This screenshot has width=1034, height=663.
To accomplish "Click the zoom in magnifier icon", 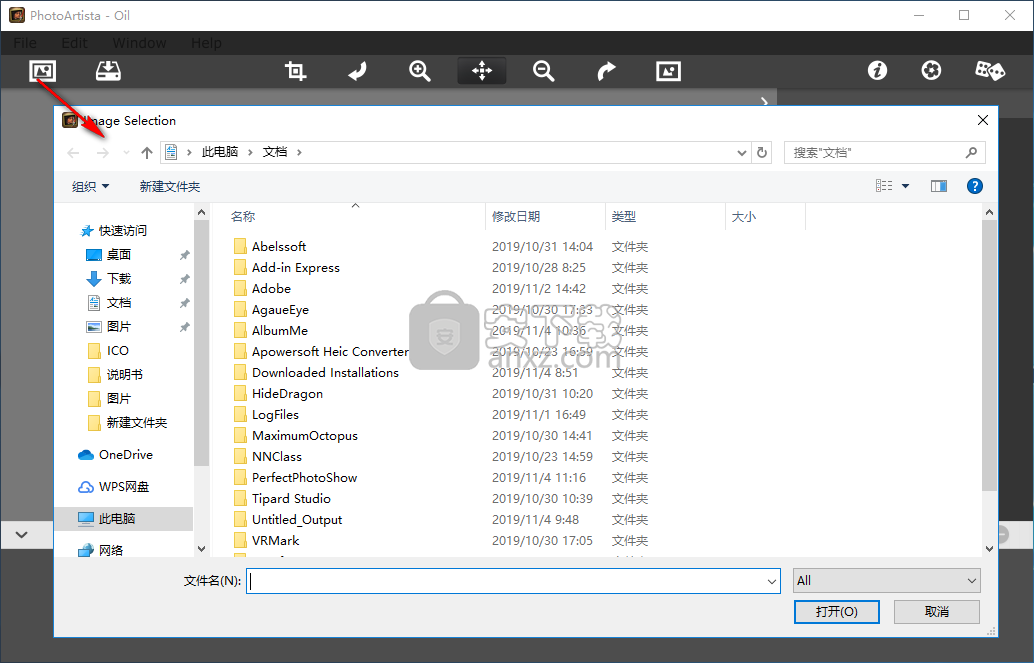I will (x=419, y=71).
